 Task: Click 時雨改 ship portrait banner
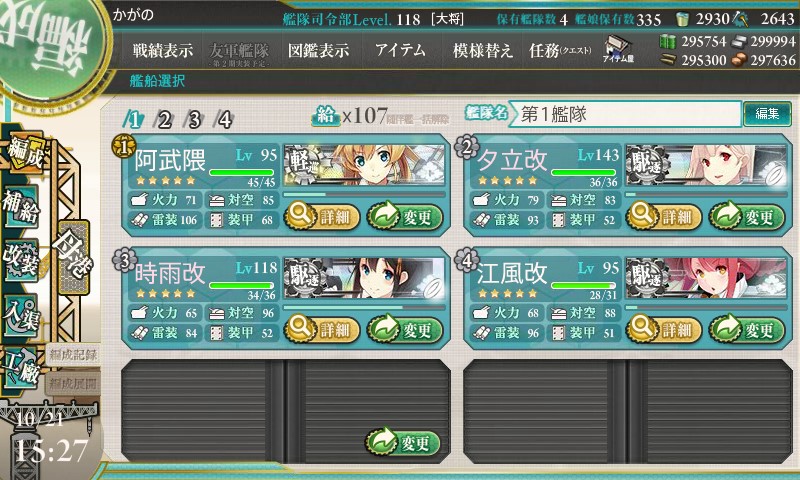[x=364, y=278]
